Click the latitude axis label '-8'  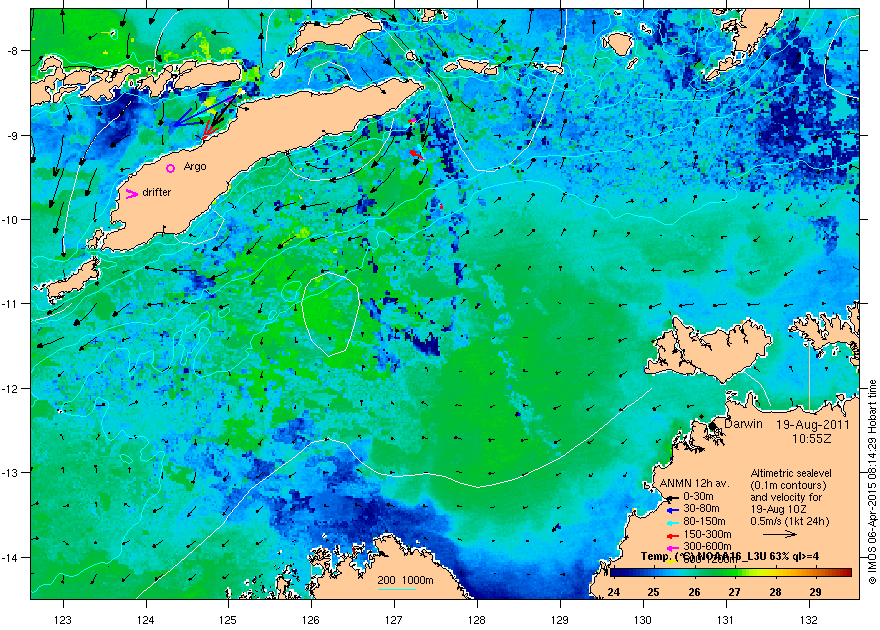(x=13, y=50)
